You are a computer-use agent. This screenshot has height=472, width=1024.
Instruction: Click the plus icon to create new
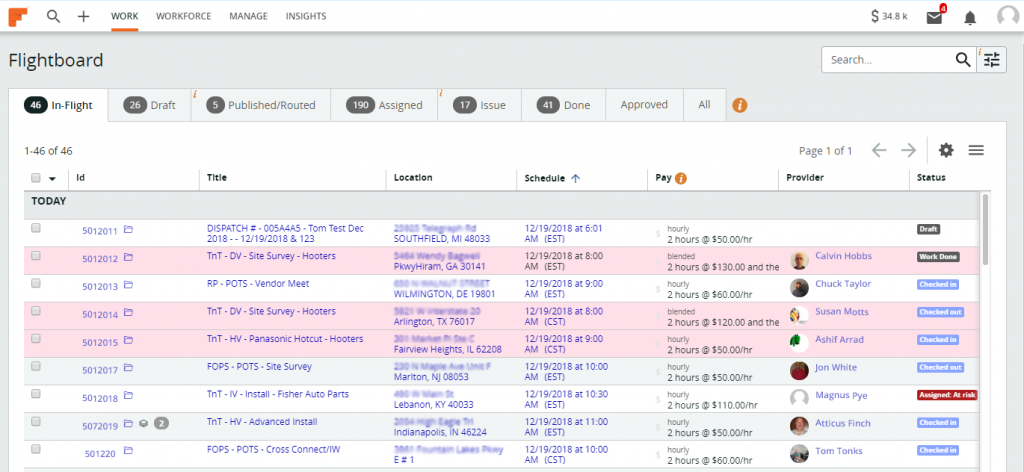pyautogui.click(x=83, y=16)
